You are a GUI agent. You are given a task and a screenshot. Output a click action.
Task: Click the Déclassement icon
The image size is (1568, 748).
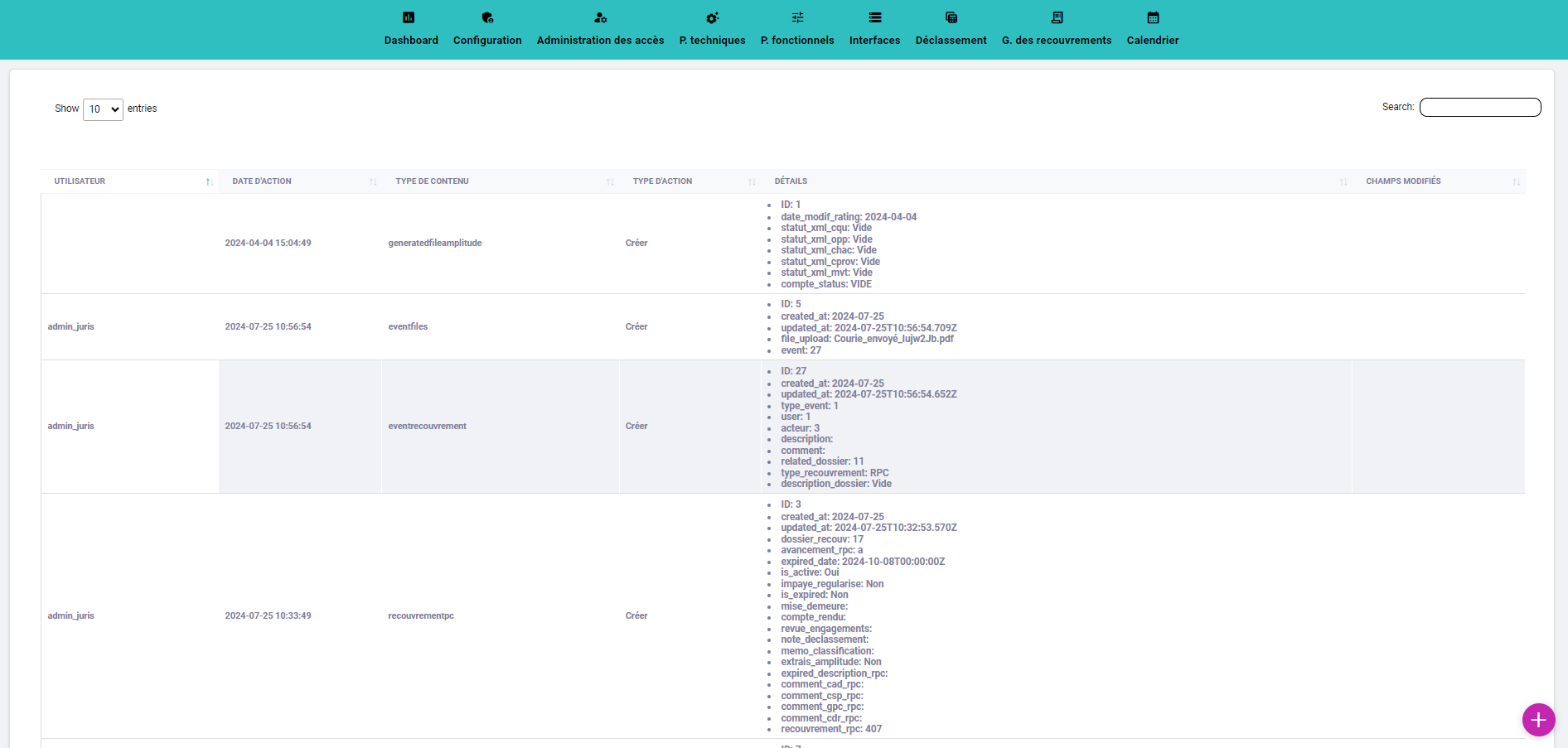[951, 17]
